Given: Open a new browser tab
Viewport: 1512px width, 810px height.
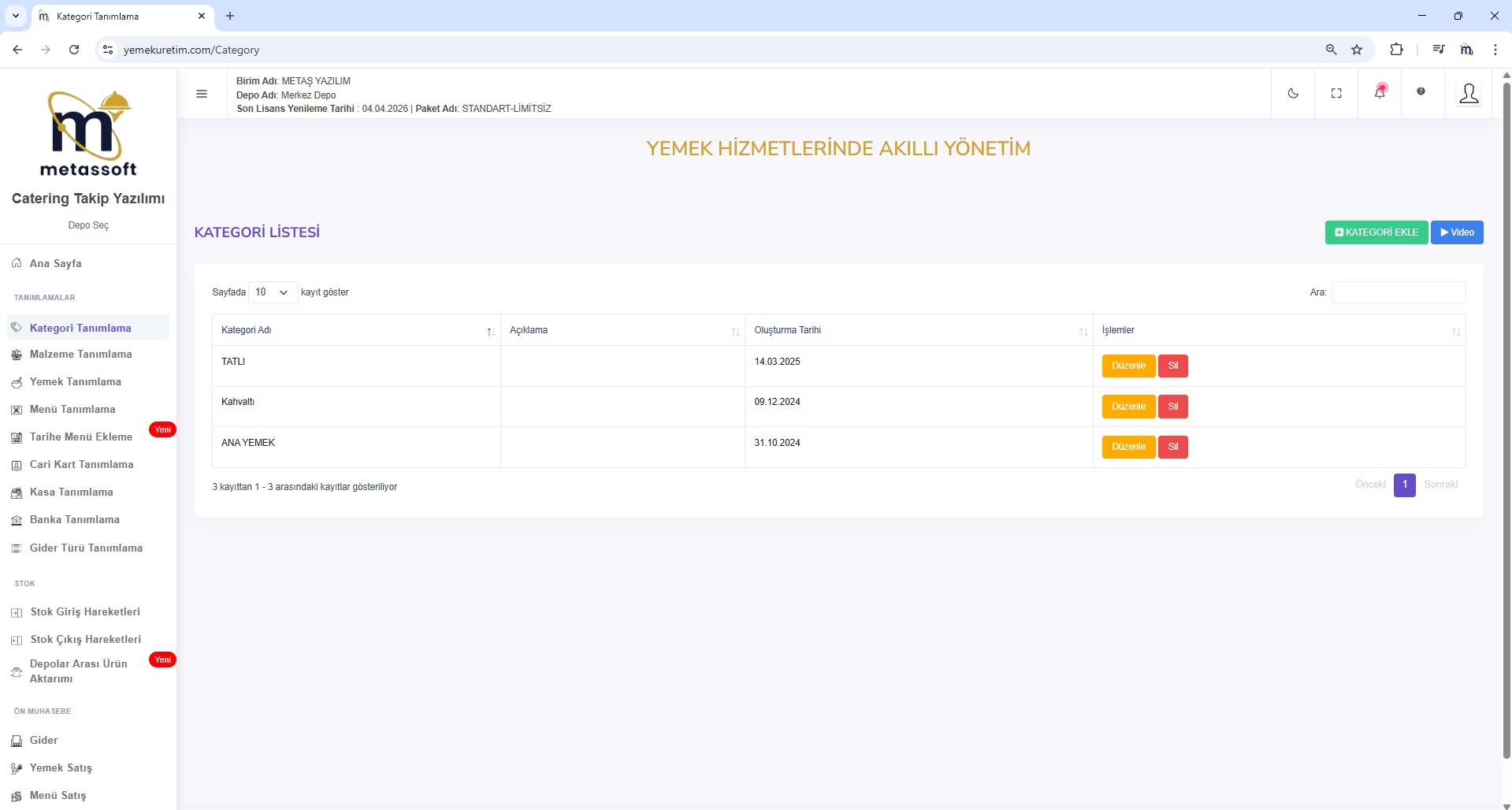Looking at the screenshot, I should 230,16.
